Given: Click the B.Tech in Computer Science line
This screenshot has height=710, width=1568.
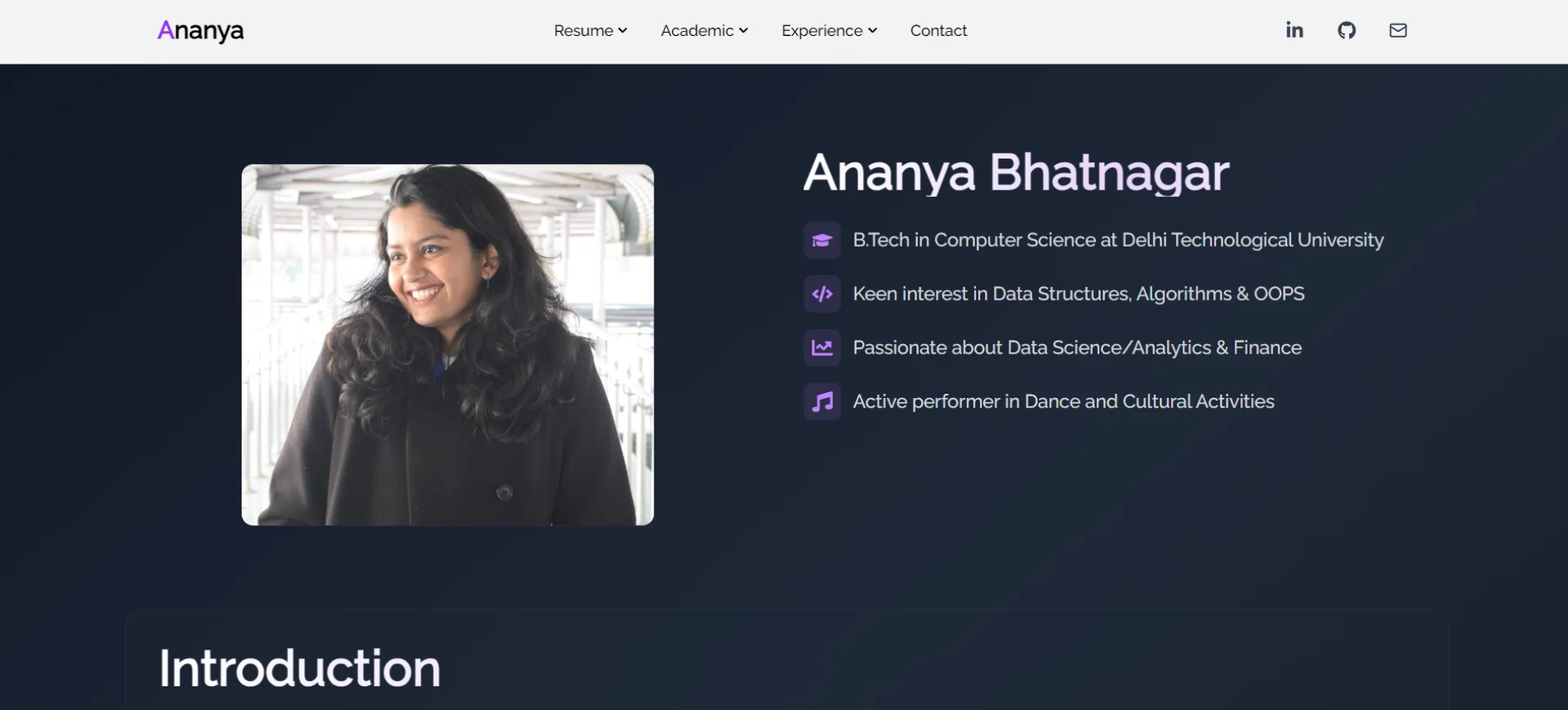Looking at the screenshot, I should pos(1118,240).
